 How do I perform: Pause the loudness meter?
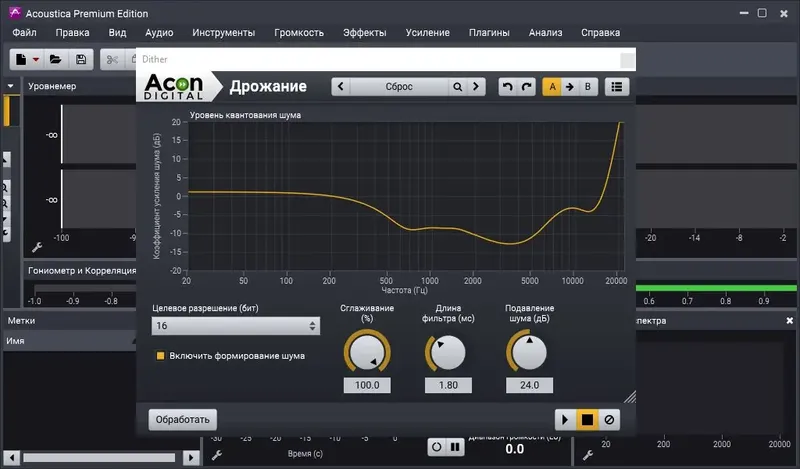point(455,448)
